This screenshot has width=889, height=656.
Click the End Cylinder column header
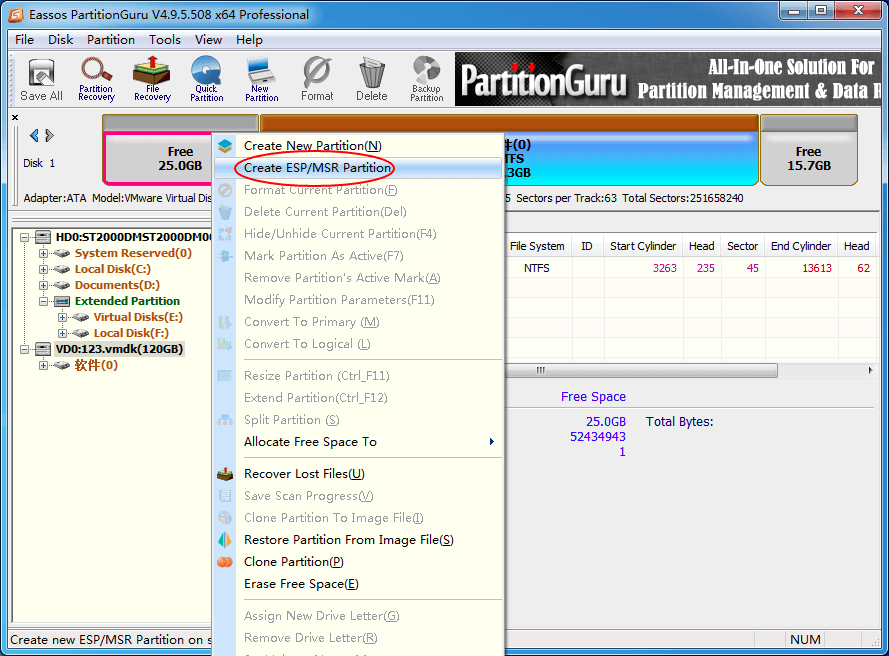[x=801, y=246]
